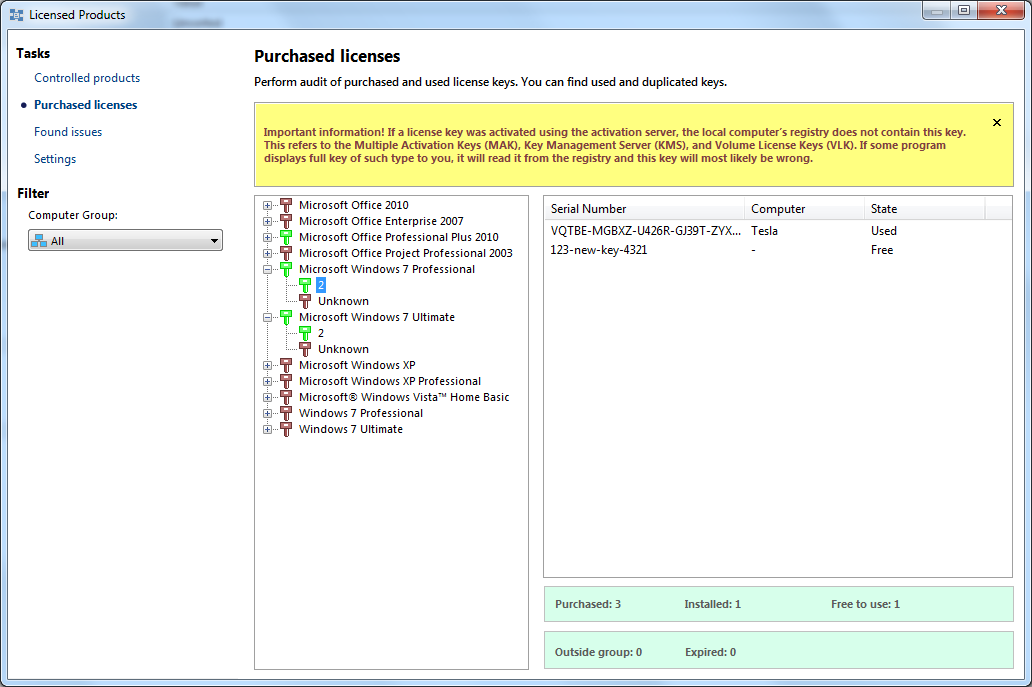Screen dimensions: 1032x687
Task: Select Microsoft Windows Vista Home Basic label
Action: [x=404, y=397]
